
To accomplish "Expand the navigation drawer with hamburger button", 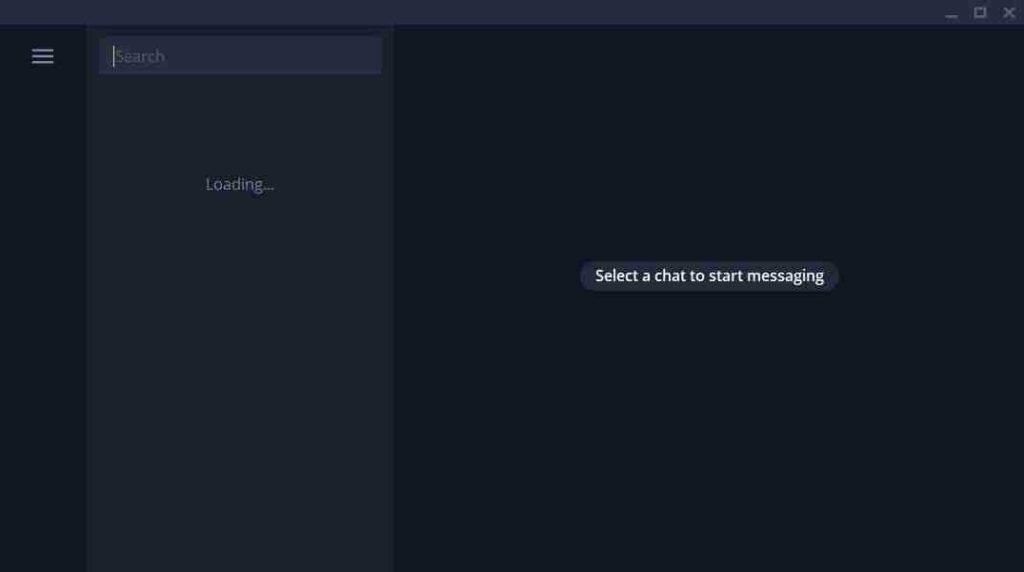I will pyautogui.click(x=42, y=56).
